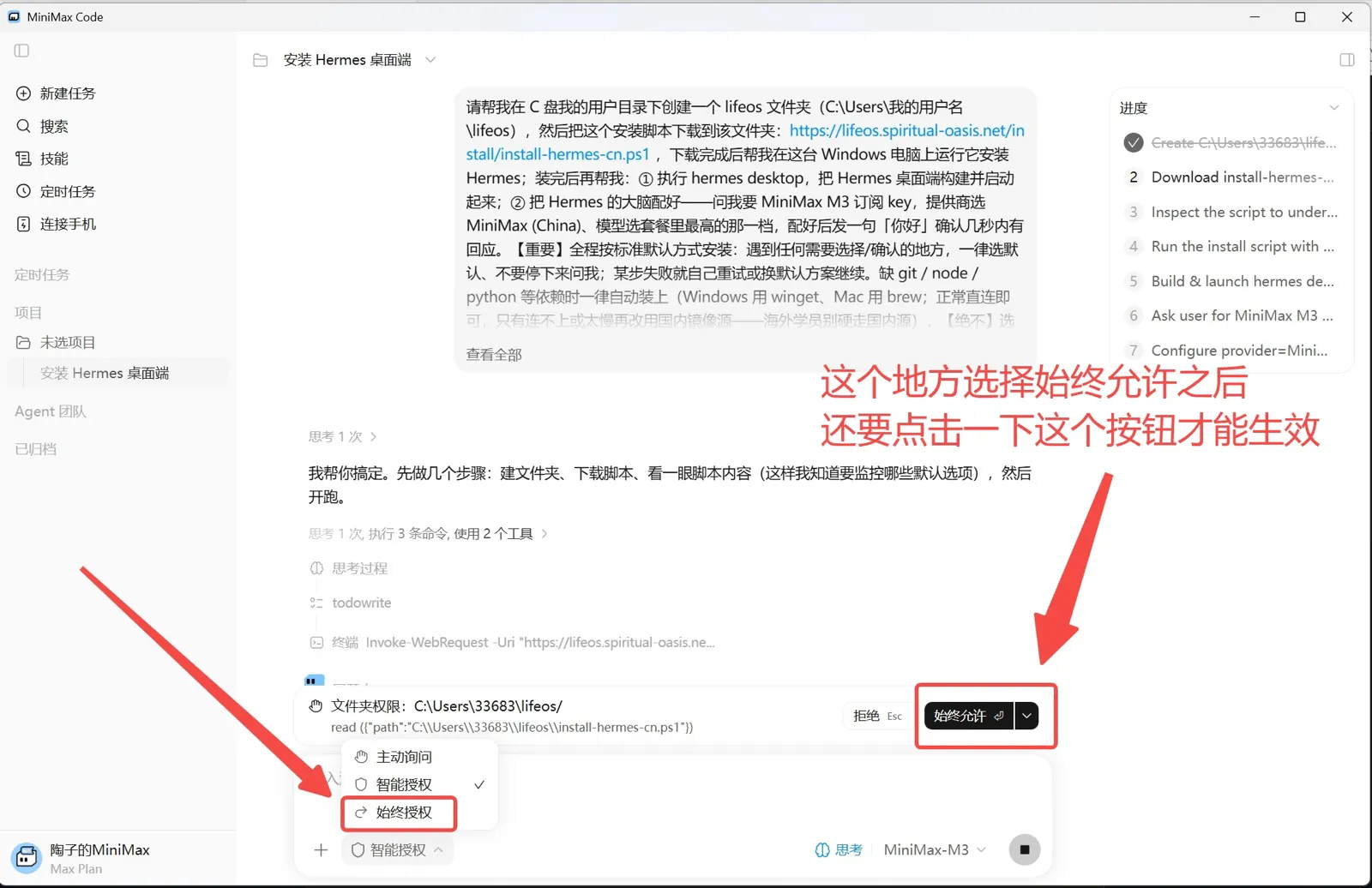Open 连接手机 in the sidebar

tap(68, 224)
